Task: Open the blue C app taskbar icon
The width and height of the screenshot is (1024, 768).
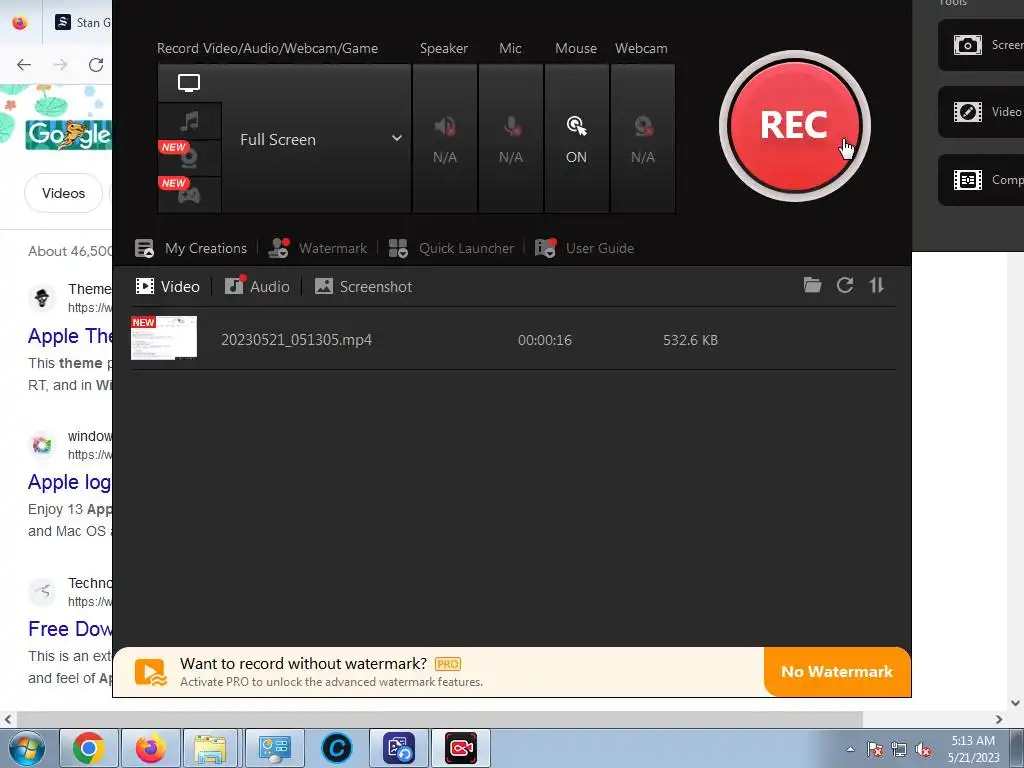Action: [x=337, y=748]
